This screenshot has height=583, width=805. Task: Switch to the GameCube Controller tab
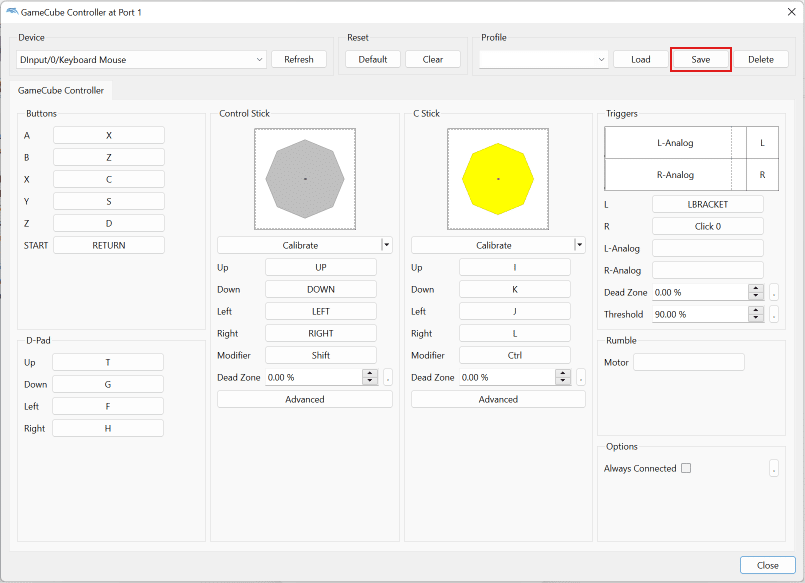pos(62,90)
